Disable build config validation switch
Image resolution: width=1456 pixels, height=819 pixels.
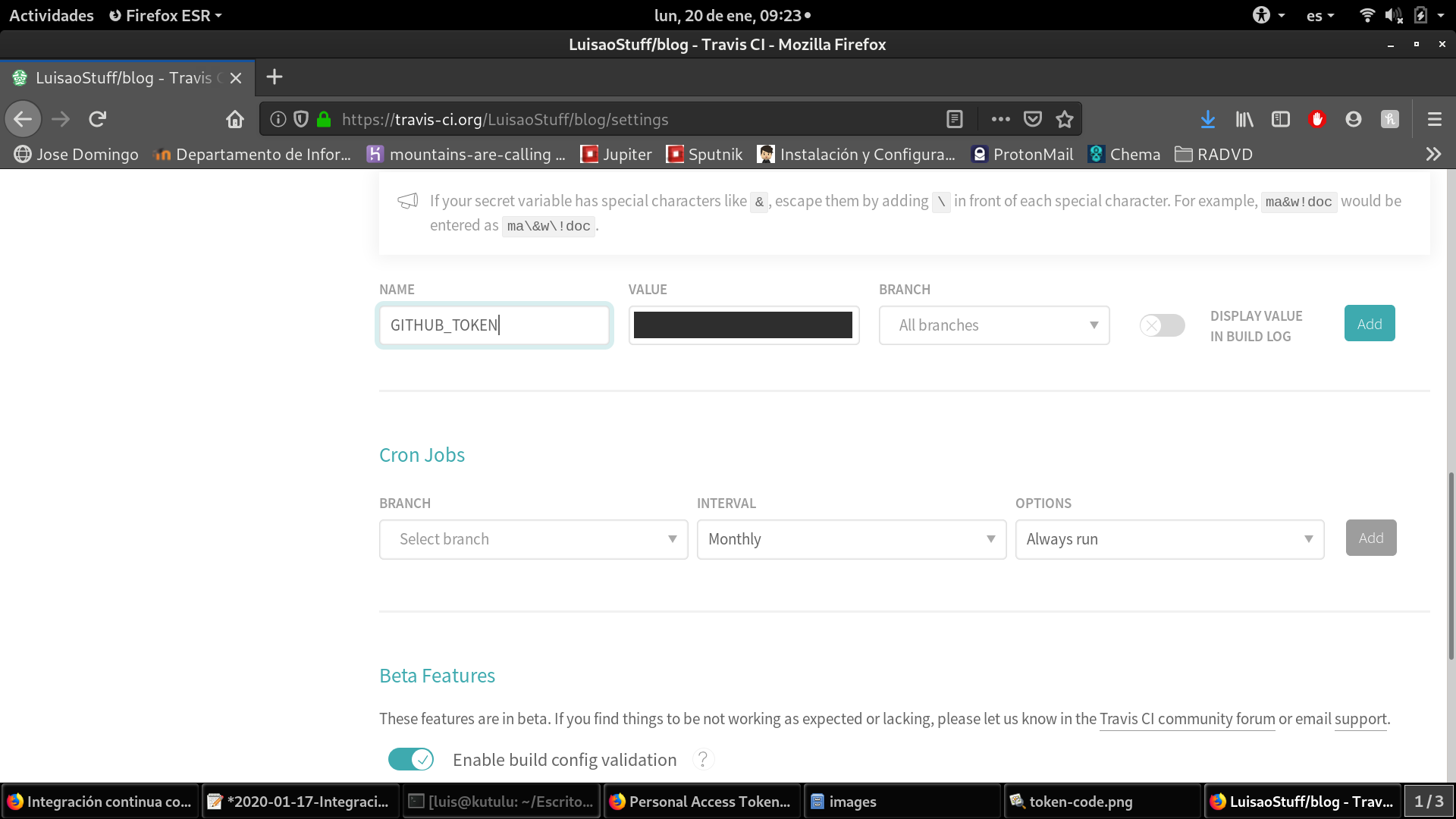[410, 759]
